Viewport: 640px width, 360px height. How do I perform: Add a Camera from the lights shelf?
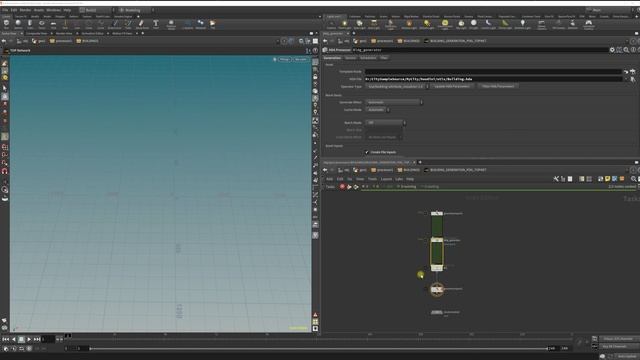[331, 24]
